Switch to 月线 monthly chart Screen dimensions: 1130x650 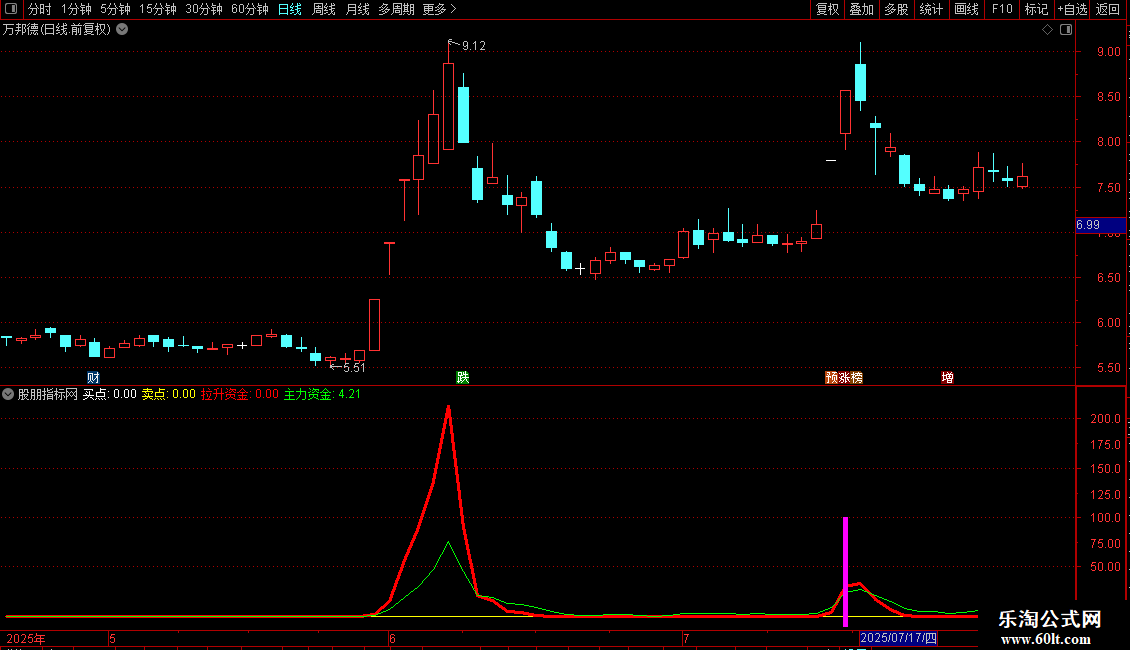click(x=357, y=9)
